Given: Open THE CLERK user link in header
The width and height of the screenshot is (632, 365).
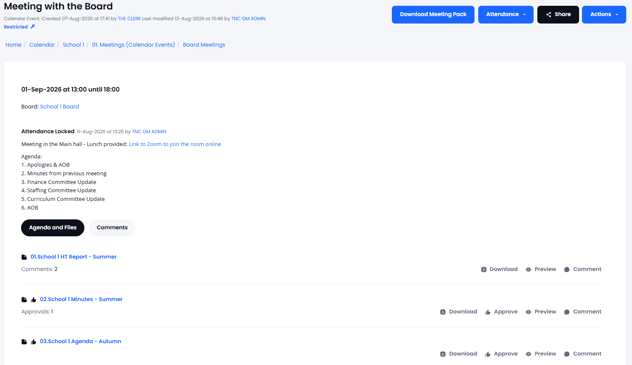Looking at the screenshot, I should pos(129,19).
